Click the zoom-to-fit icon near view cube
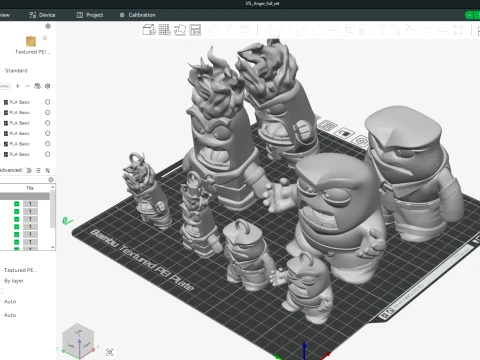 click(x=110, y=352)
